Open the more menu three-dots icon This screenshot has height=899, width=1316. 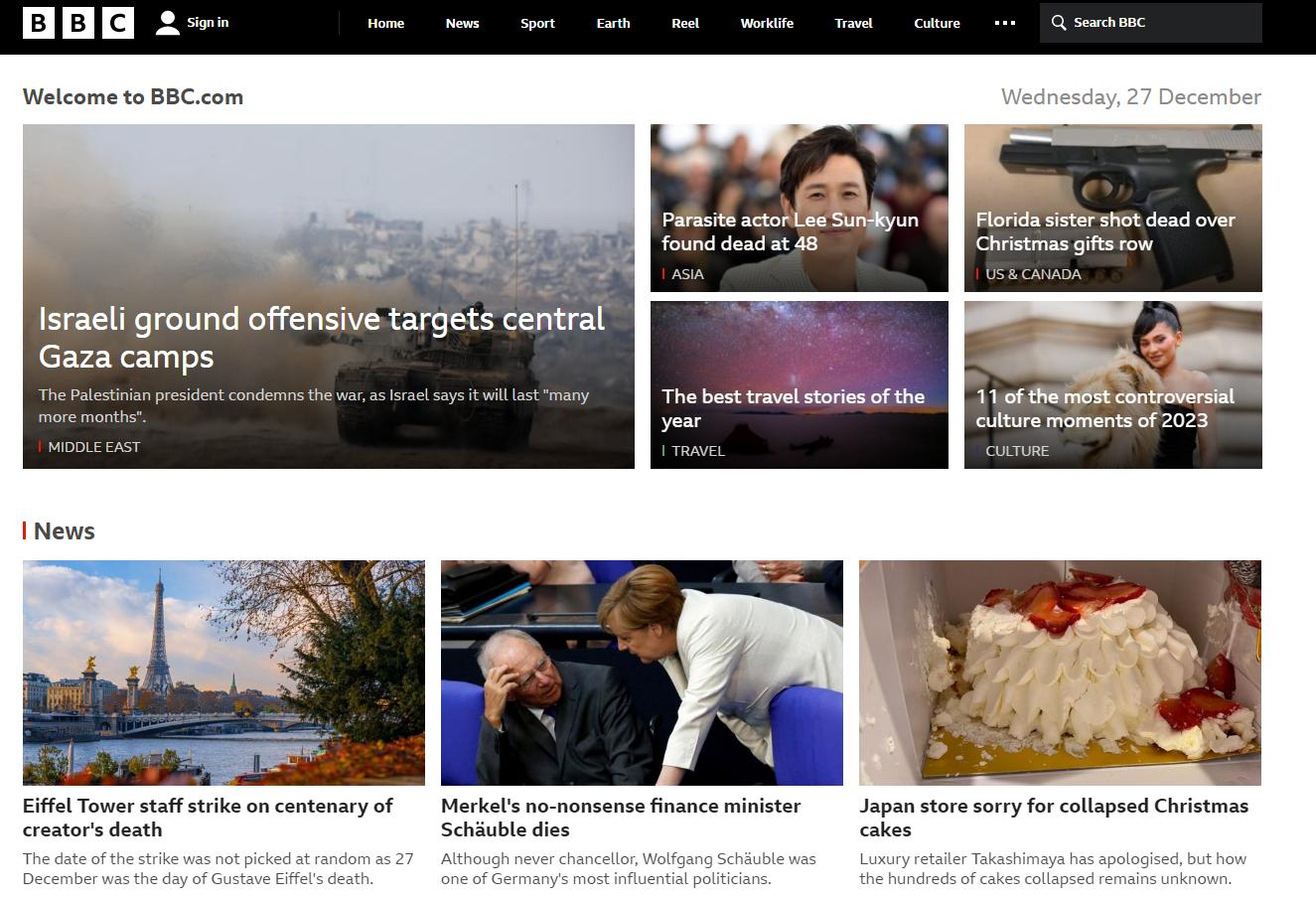(1005, 23)
